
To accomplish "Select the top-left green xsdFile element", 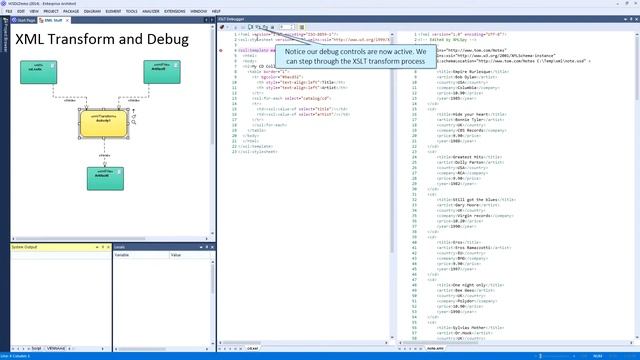I will pyautogui.click(x=38, y=72).
